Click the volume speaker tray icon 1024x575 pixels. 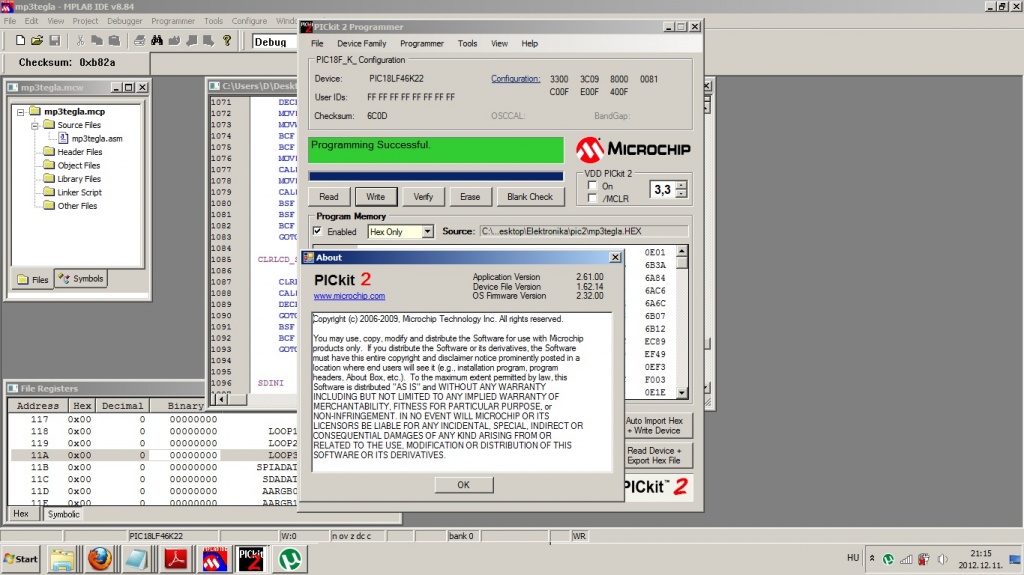(x=942, y=559)
